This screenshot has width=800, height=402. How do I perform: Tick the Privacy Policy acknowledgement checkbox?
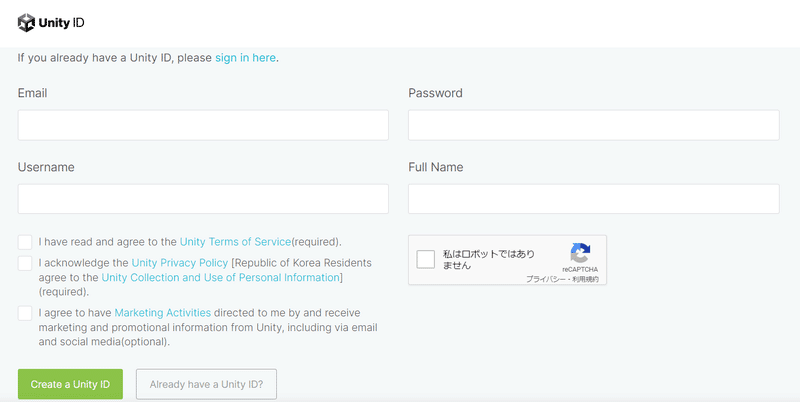25,263
